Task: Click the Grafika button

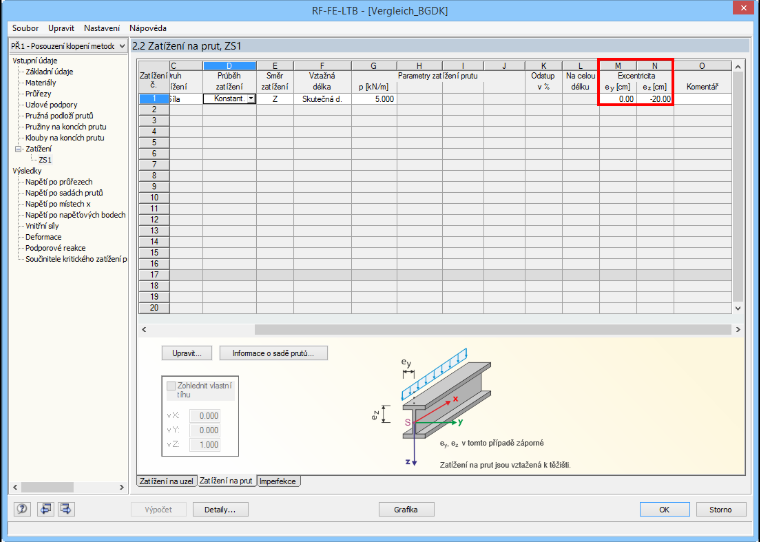Action: click(x=406, y=510)
